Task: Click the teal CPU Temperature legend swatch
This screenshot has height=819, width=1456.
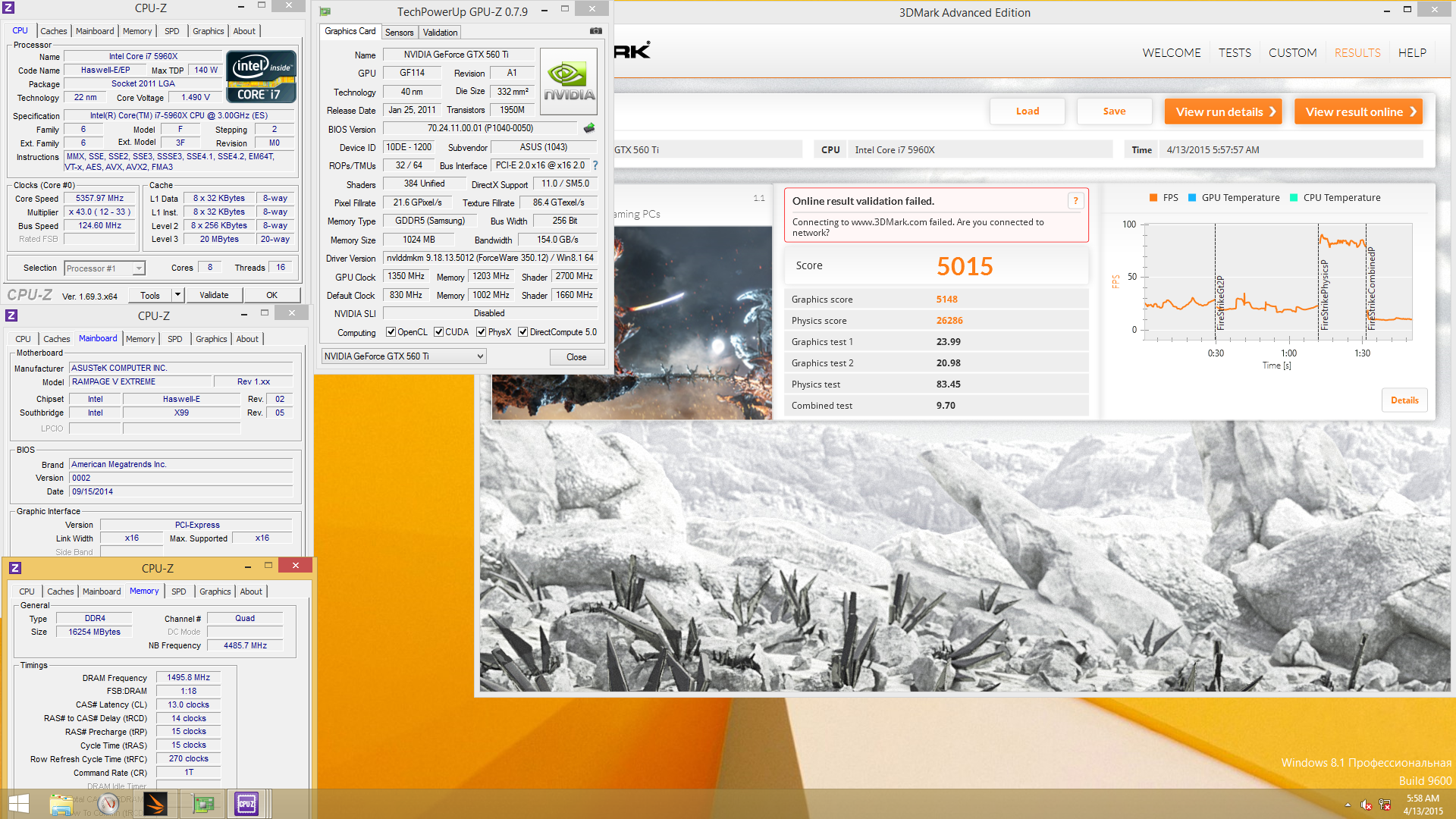Action: pos(1294,198)
